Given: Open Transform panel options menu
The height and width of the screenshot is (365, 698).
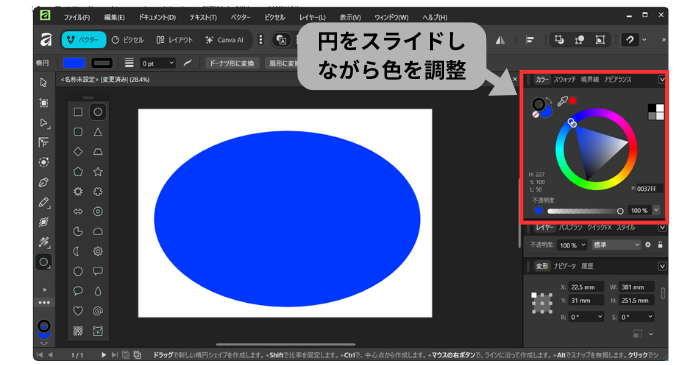Looking at the screenshot, I should coord(662,266).
